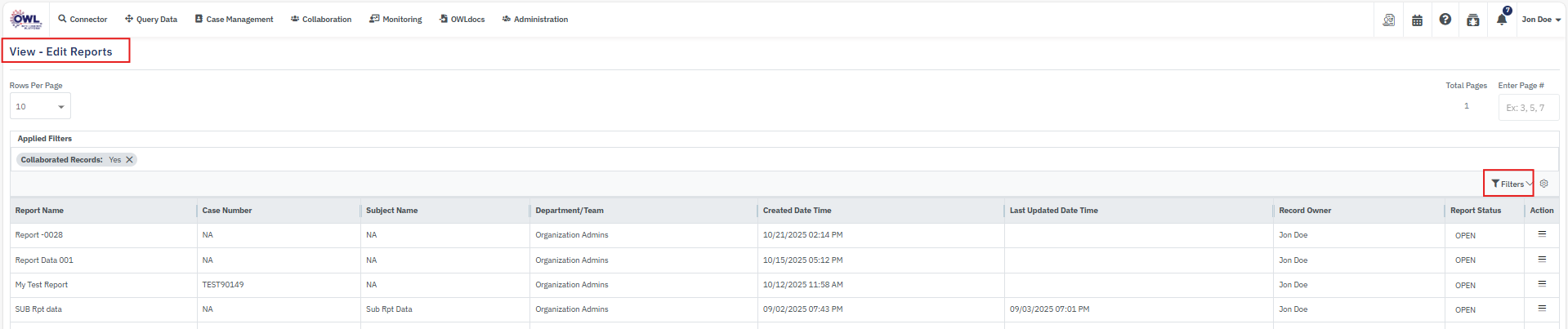The image size is (1568, 329).
Task: Click the help question mark icon
Action: [x=1445, y=20]
